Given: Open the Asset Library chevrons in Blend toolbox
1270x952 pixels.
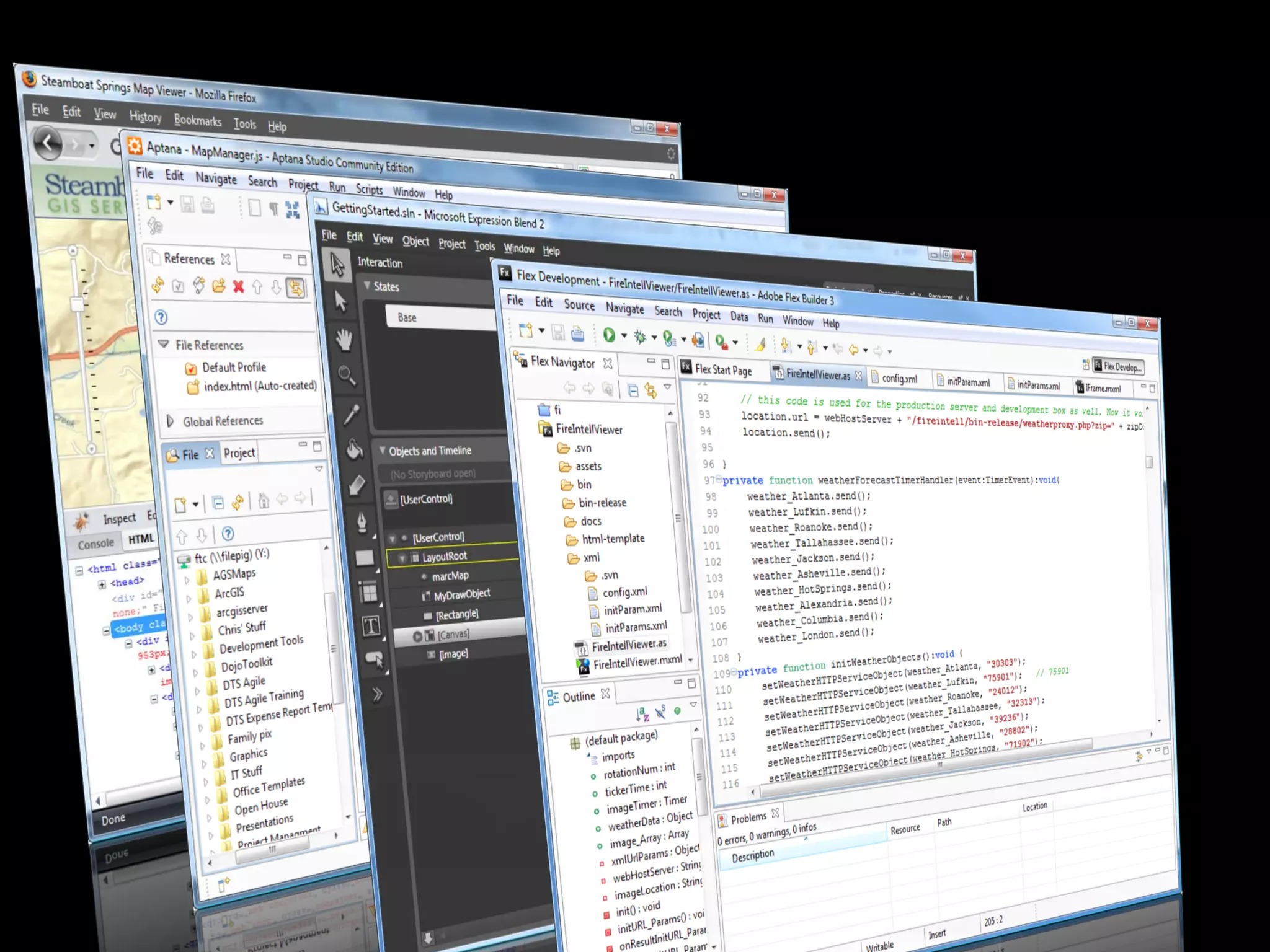Looking at the screenshot, I should [377, 695].
